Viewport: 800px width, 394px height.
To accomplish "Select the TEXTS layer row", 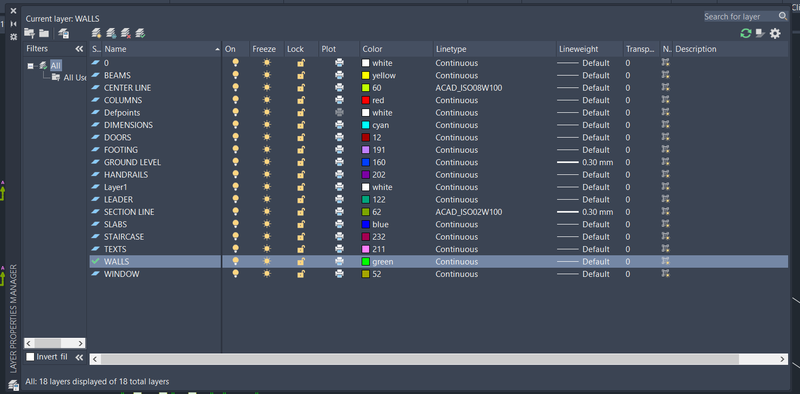I will pyautogui.click(x=439, y=249).
